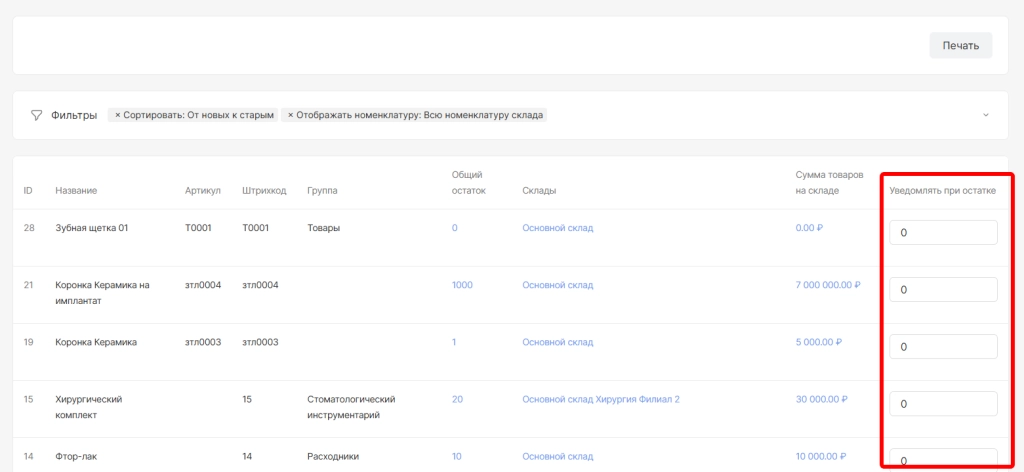
Task: Click the total stock link 20 for Хирургический комплект
Action: (457, 399)
